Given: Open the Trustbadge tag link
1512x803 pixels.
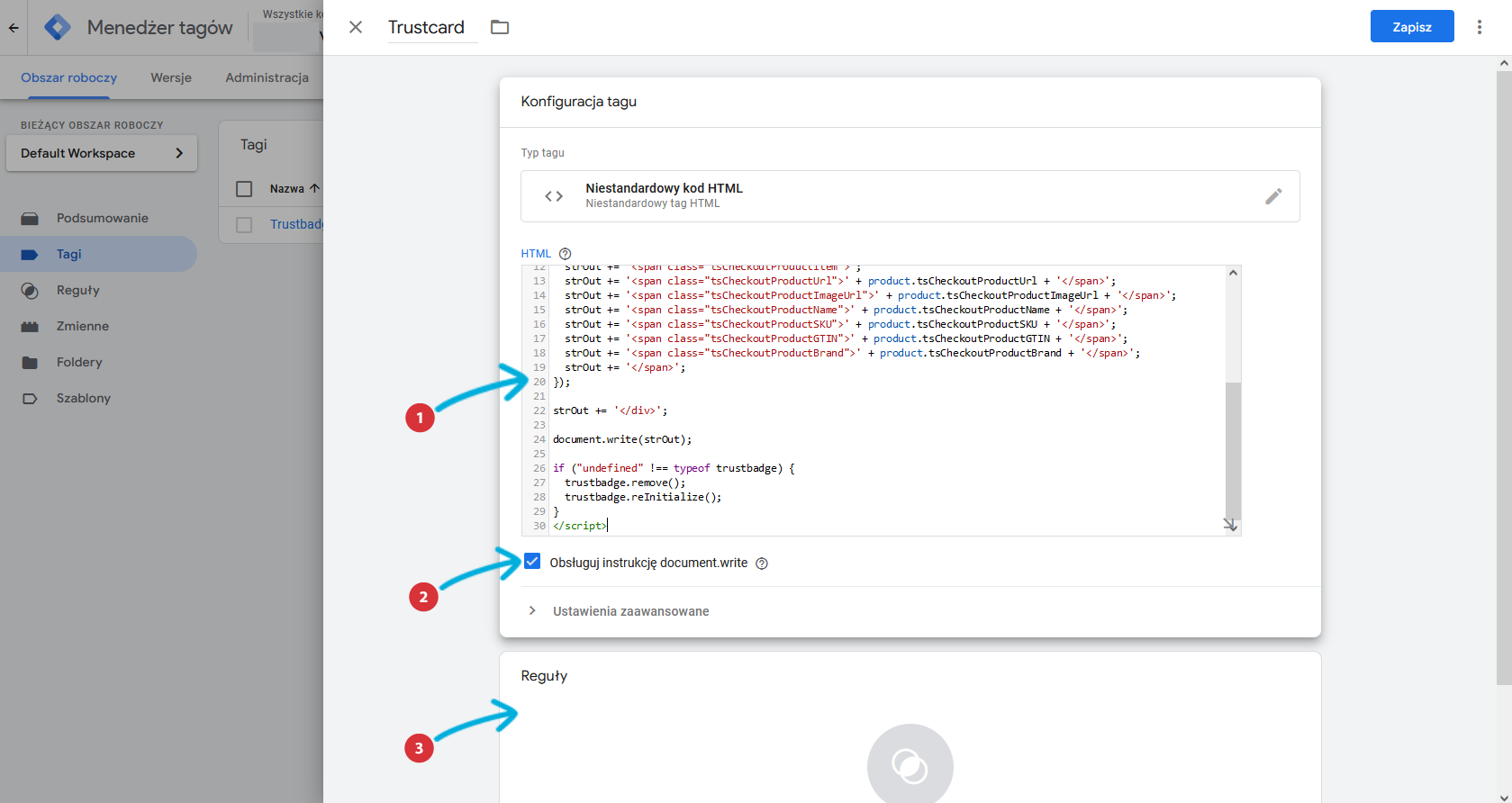Looking at the screenshot, I should (296, 224).
